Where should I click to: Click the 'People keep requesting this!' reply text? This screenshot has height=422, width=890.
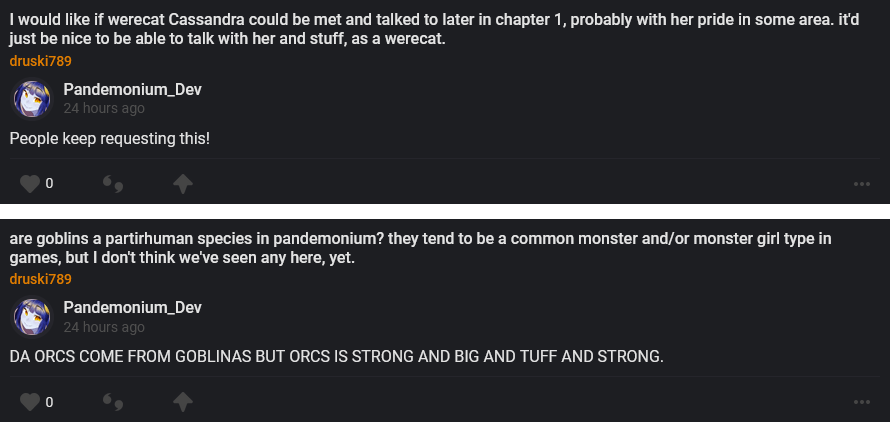(110, 138)
